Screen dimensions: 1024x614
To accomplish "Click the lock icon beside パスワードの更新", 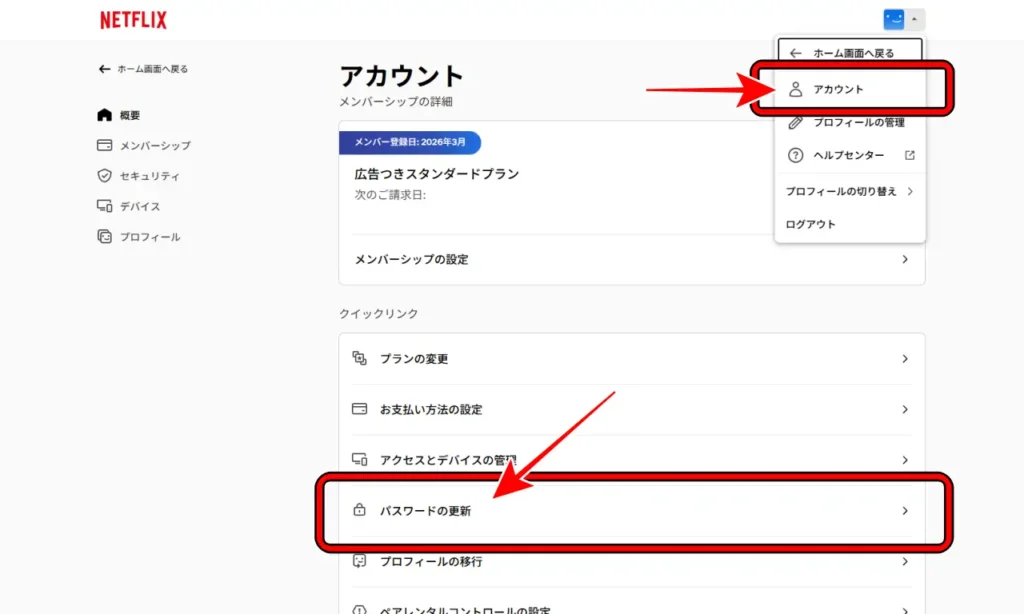I will [360, 510].
